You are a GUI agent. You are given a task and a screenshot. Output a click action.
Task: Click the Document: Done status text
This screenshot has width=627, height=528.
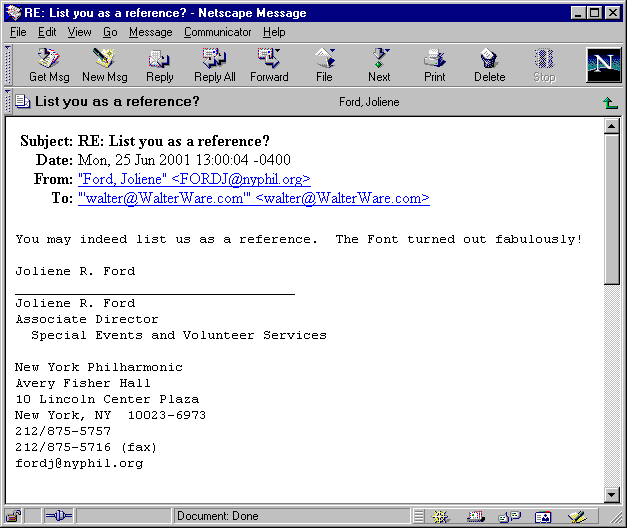[x=218, y=516]
